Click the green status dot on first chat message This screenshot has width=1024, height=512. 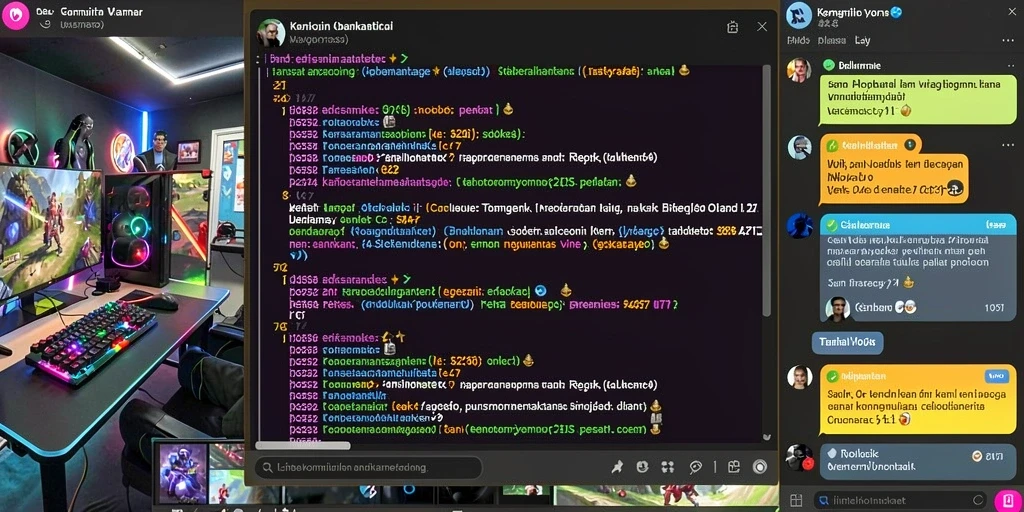pyautogui.click(x=829, y=65)
